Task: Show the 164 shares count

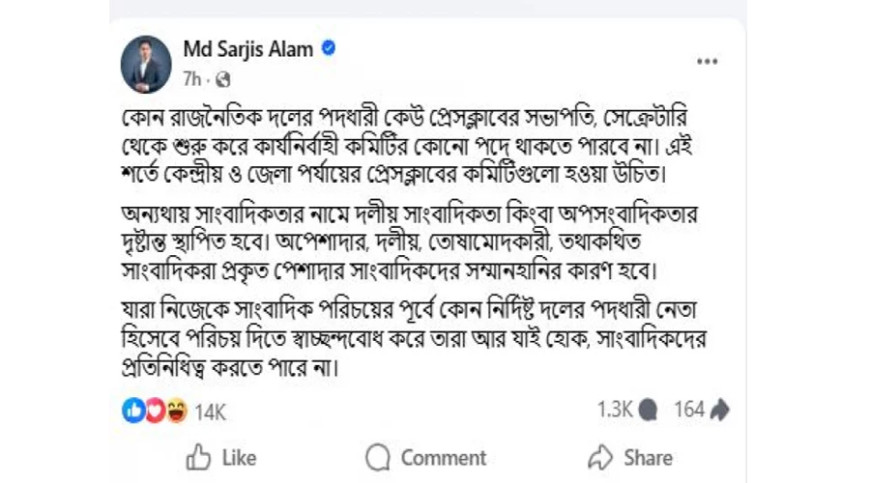Action: click(x=689, y=409)
